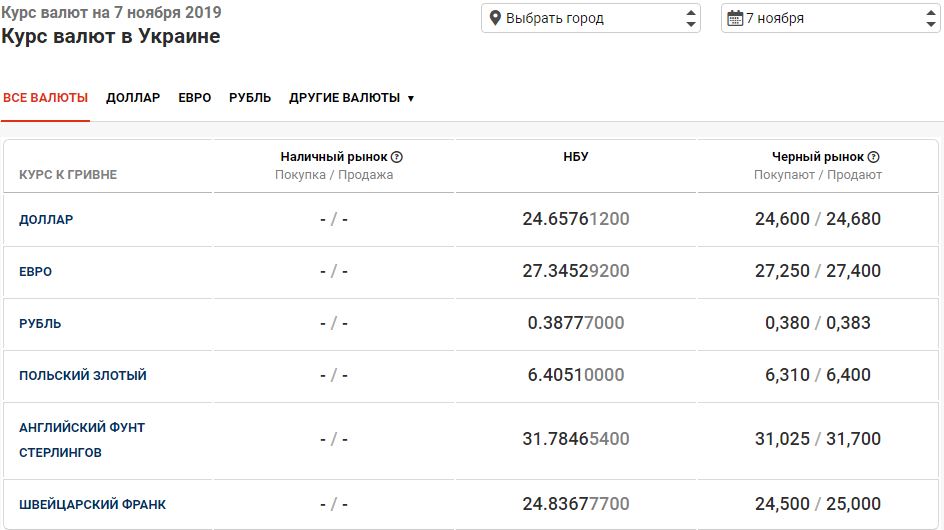Open the Рубль currency row link

(40, 323)
